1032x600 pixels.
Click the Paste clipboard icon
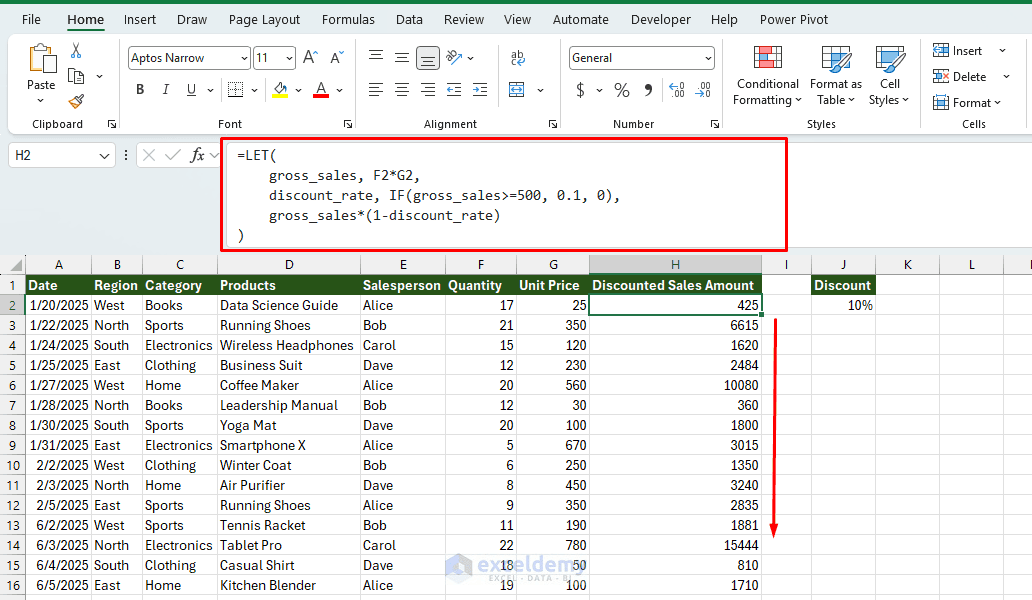pyautogui.click(x=41, y=59)
